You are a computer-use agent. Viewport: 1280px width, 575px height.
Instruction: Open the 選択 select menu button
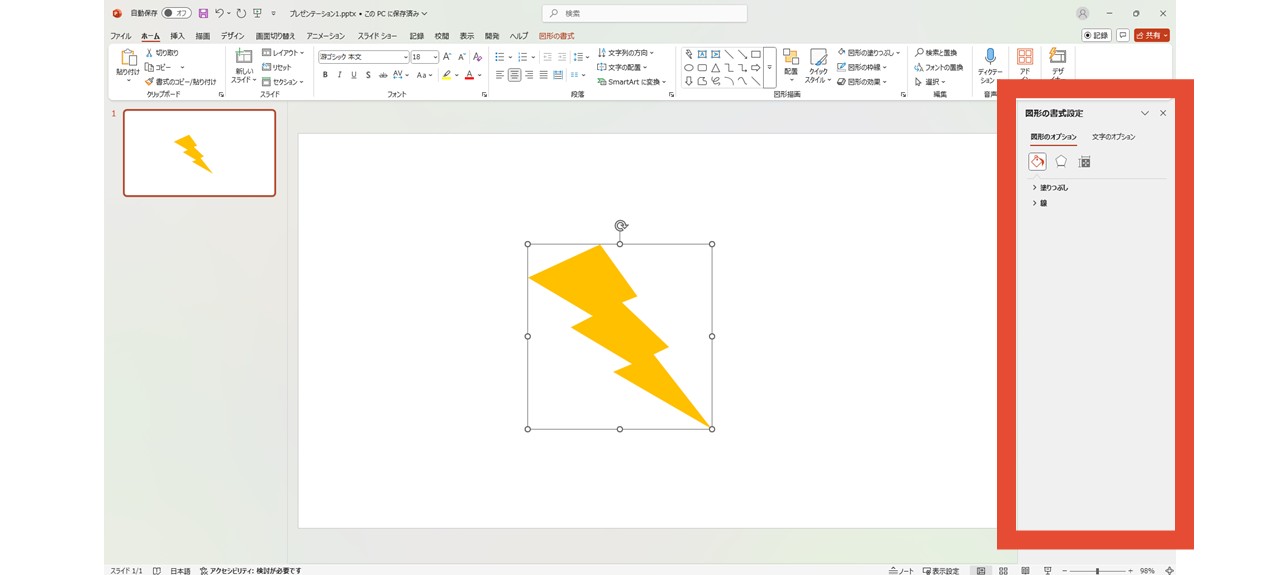point(931,82)
